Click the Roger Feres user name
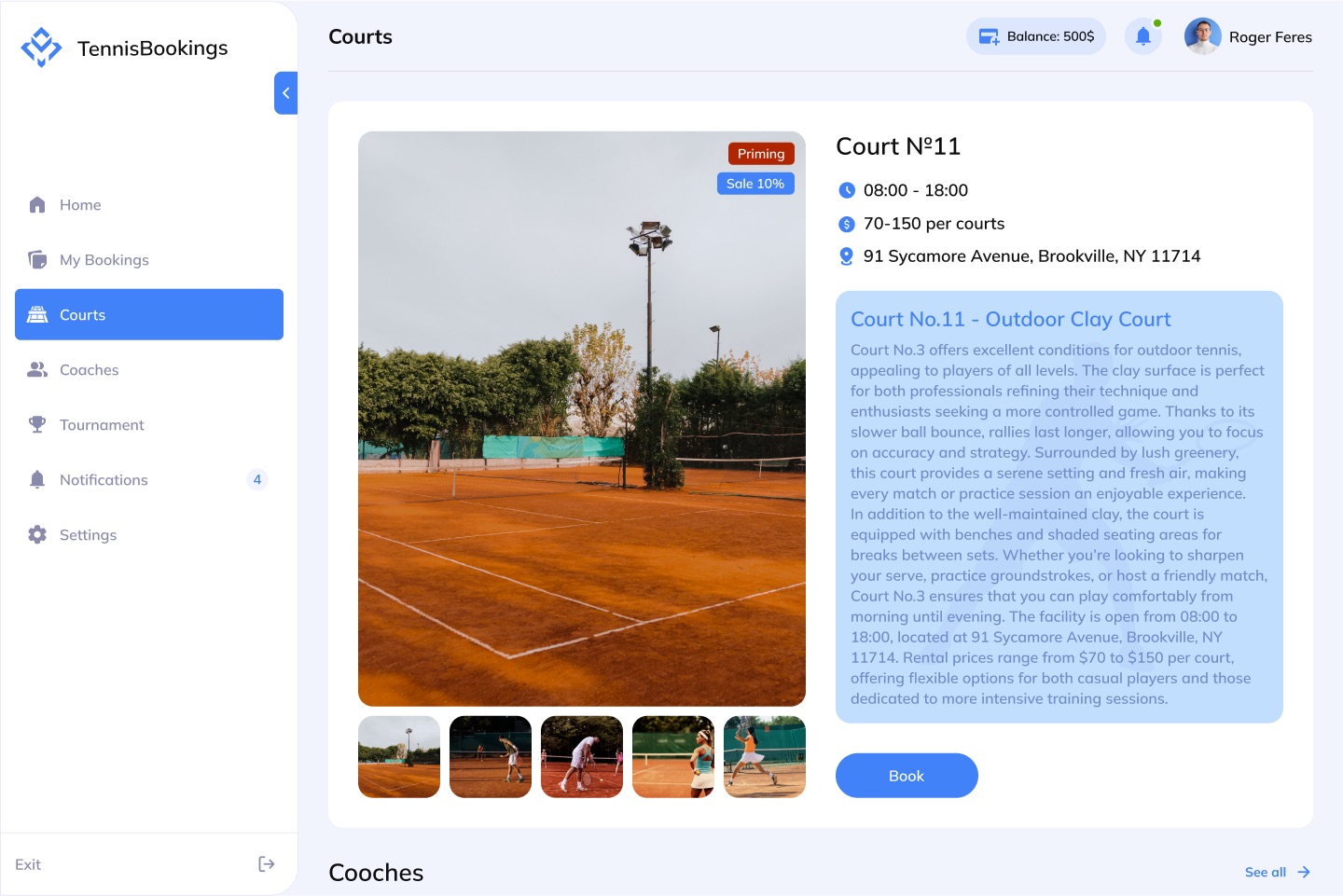The width and height of the screenshot is (1343, 896). pos(1270,37)
